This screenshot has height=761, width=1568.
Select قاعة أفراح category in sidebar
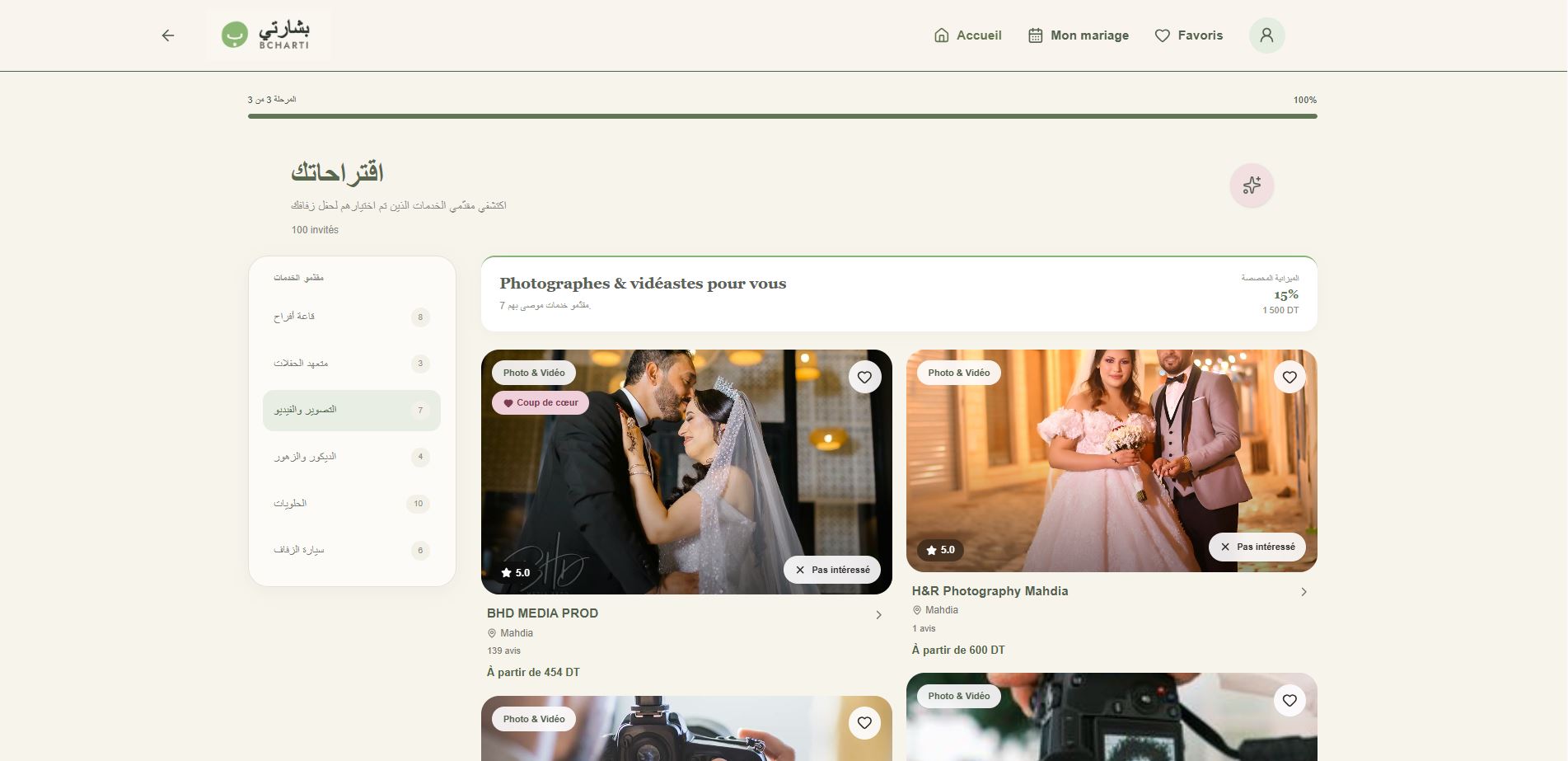(352, 317)
